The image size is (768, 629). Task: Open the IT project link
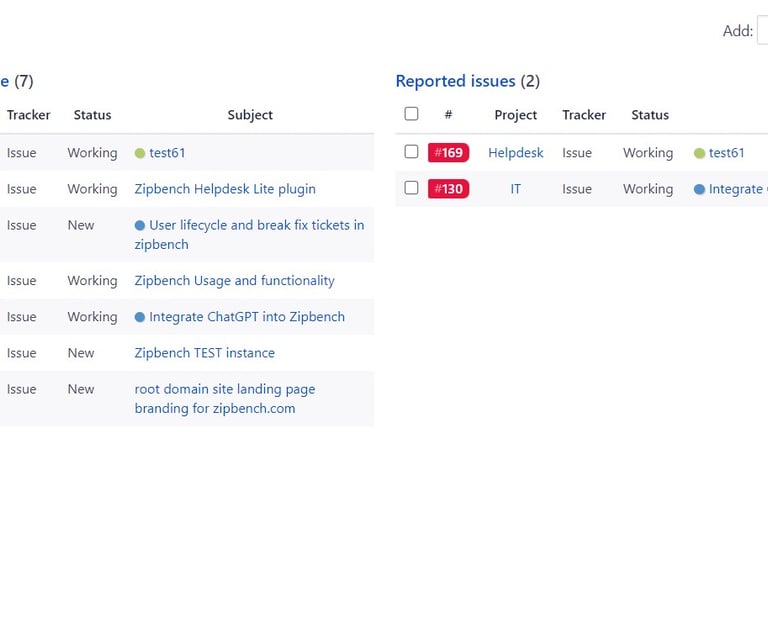tap(516, 189)
